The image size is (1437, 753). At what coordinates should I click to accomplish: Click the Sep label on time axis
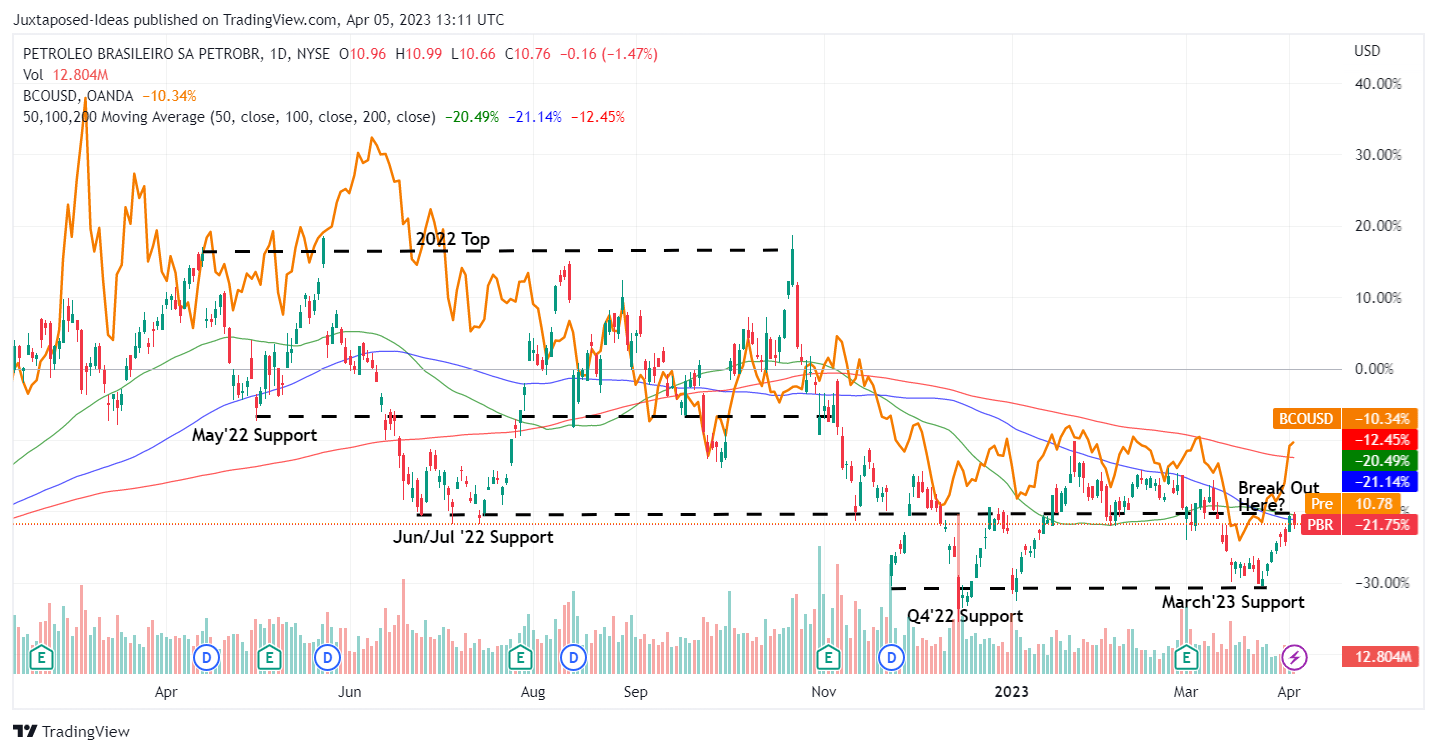tap(635, 691)
